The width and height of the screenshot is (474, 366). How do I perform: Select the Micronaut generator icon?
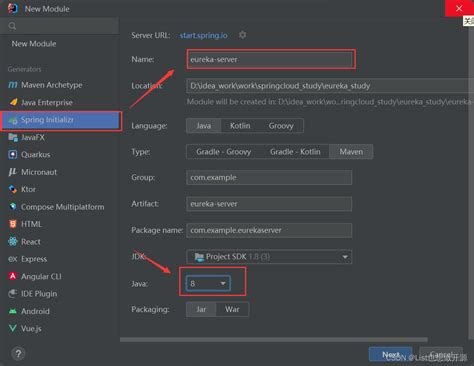(13, 172)
